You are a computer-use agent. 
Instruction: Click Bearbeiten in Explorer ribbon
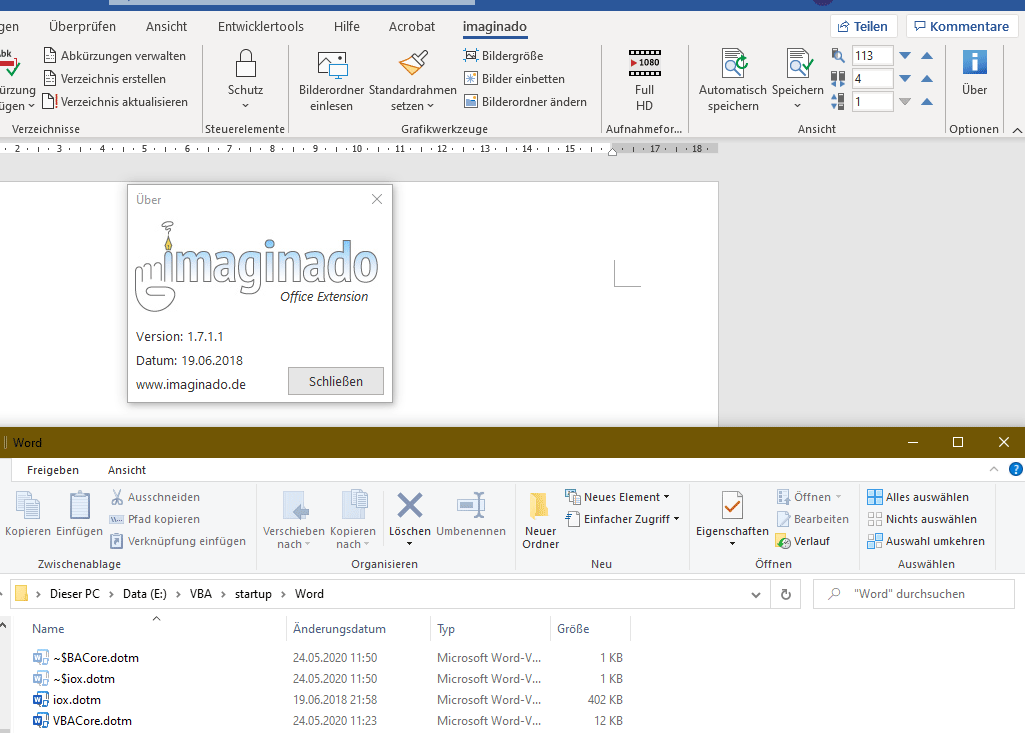pos(813,519)
